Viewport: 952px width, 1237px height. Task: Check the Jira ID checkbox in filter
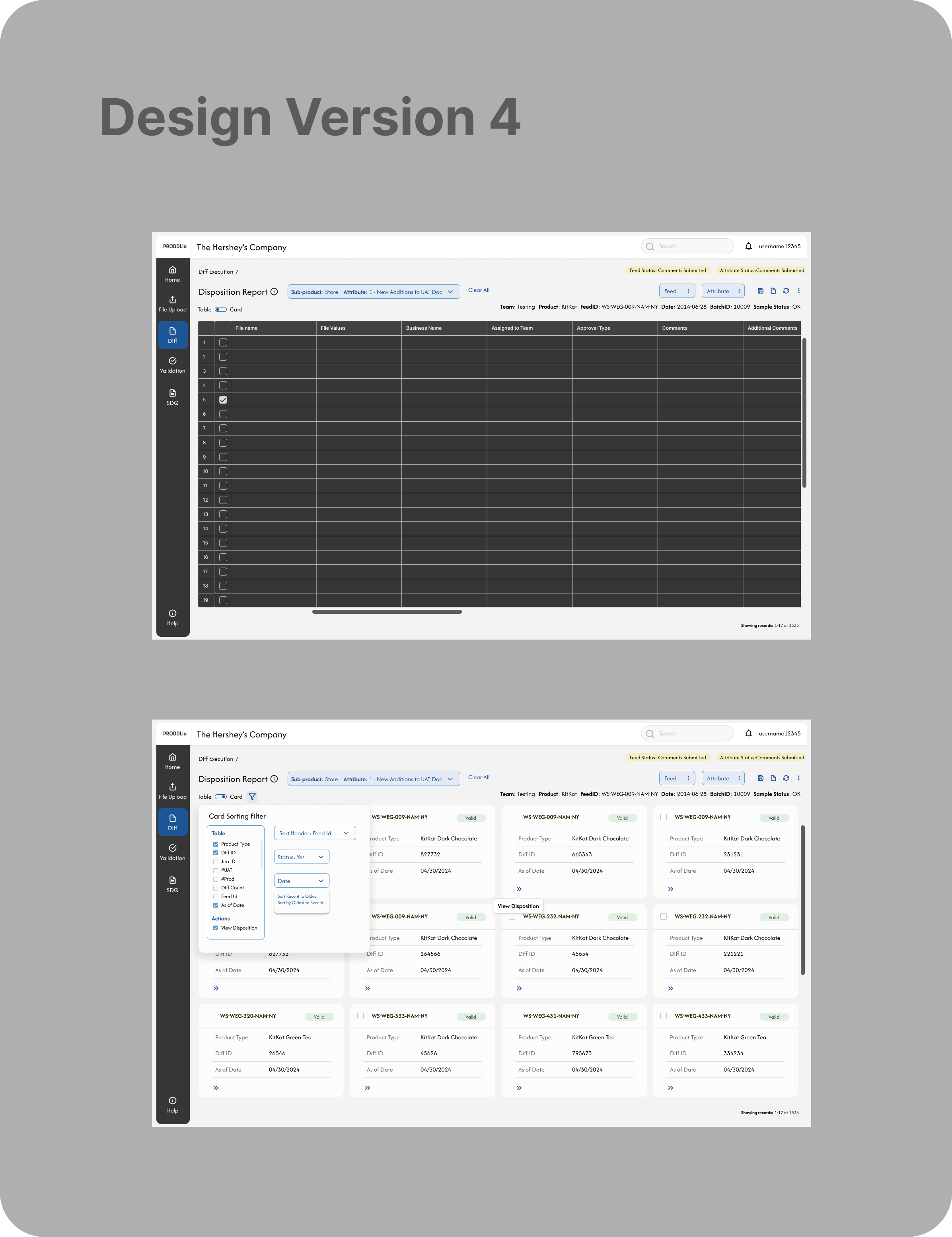coord(215,862)
